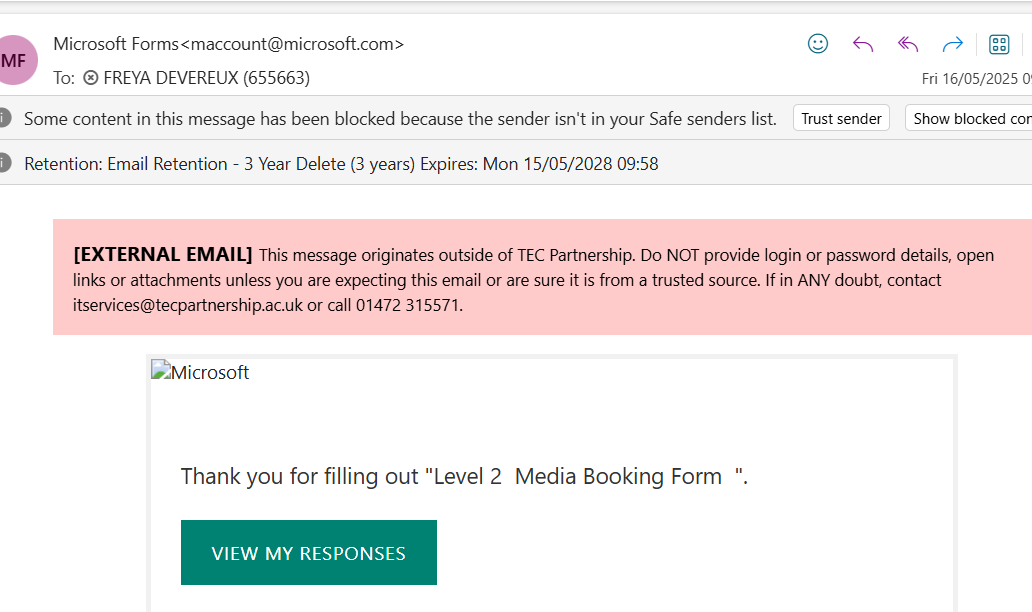Click the Show blocked content button
The height and width of the screenshot is (612, 1032).
pyautogui.click(x=968, y=118)
